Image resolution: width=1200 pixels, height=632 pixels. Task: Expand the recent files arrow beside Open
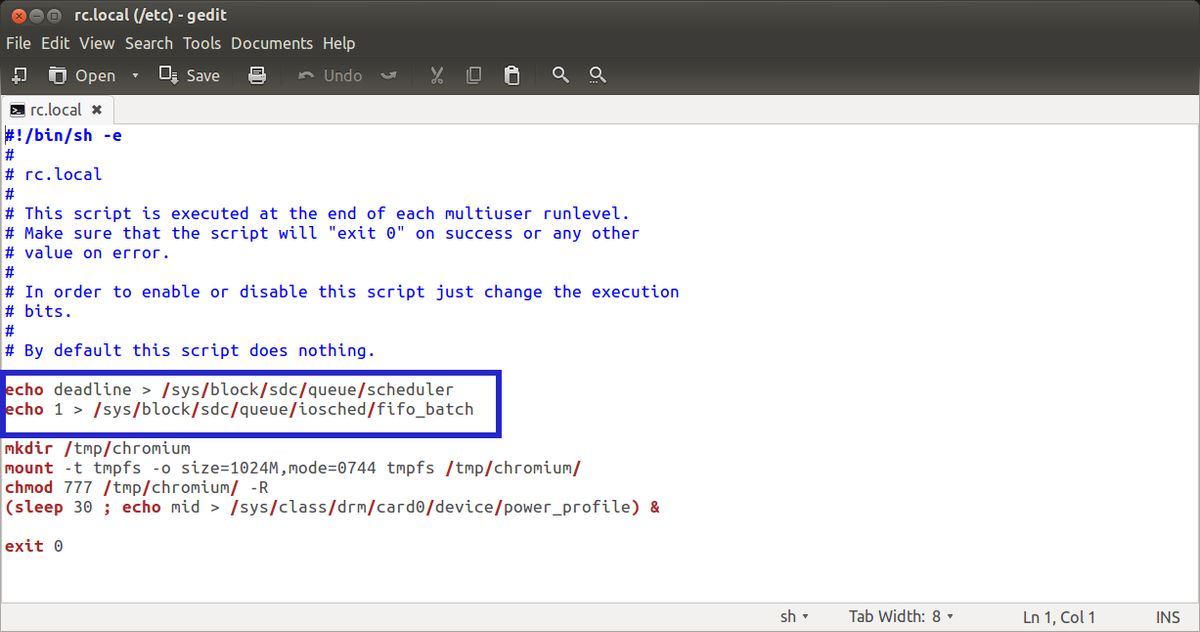tap(135, 75)
